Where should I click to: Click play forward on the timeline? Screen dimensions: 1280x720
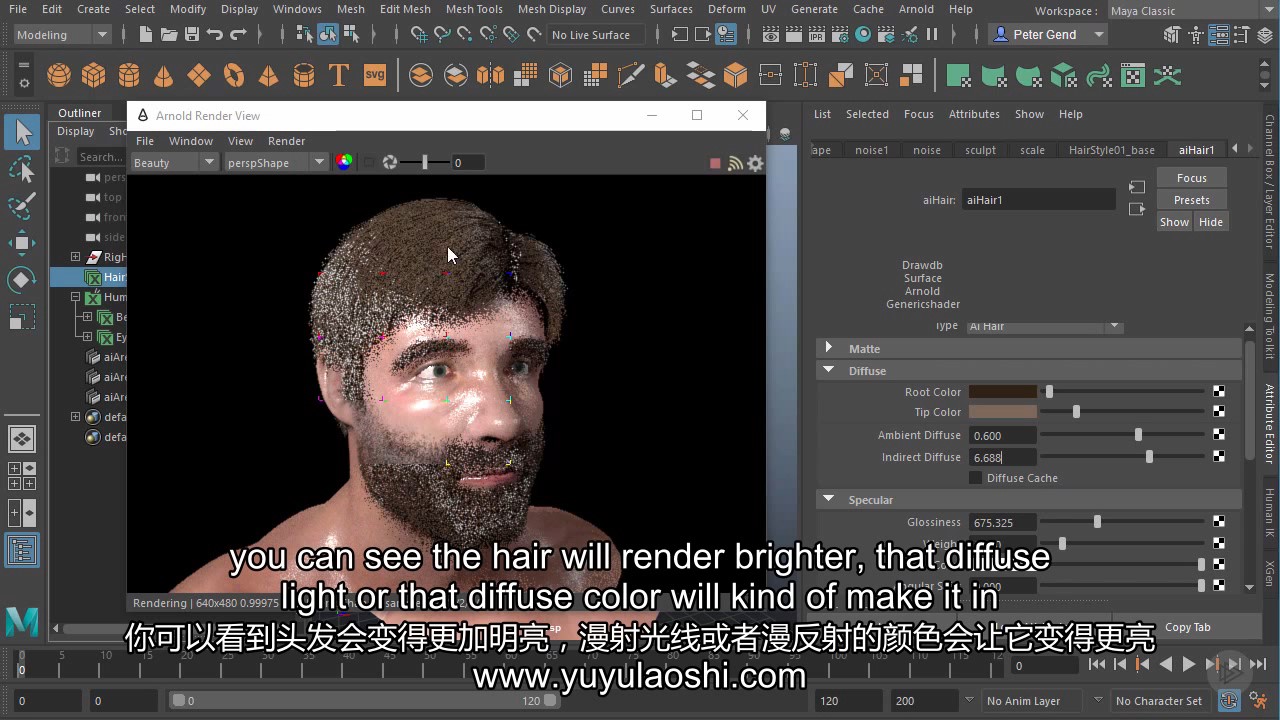(x=1189, y=664)
